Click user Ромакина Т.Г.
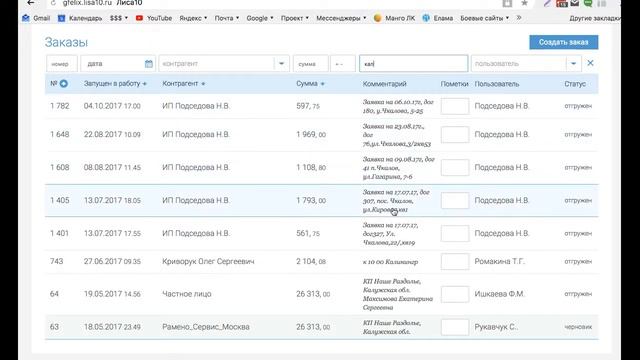Image resolution: width=640 pixels, height=360 pixels. 499,262
